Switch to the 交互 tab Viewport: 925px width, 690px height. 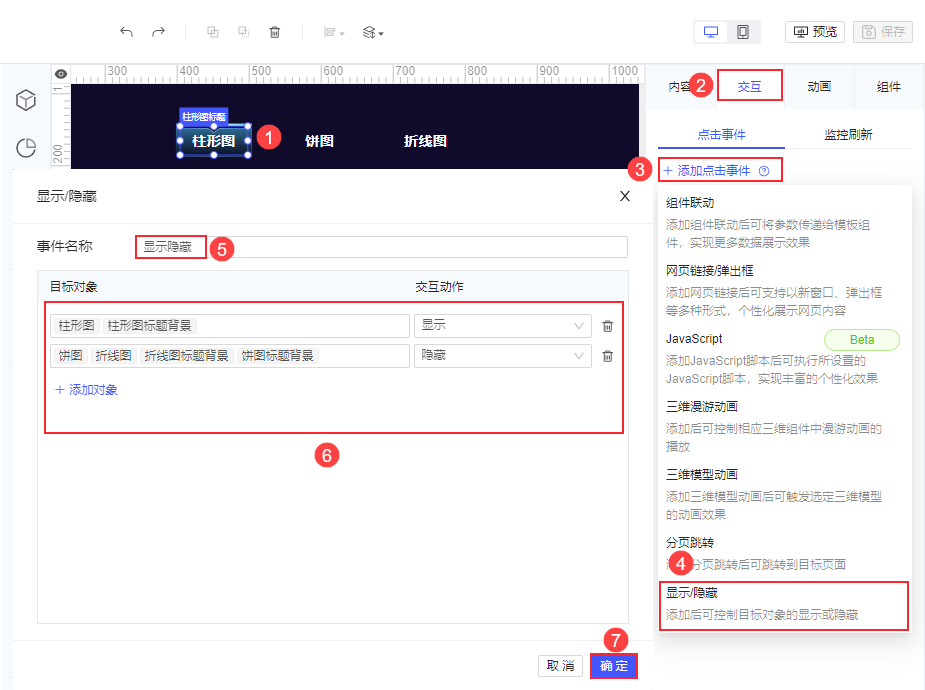pyautogui.click(x=749, y=87)
